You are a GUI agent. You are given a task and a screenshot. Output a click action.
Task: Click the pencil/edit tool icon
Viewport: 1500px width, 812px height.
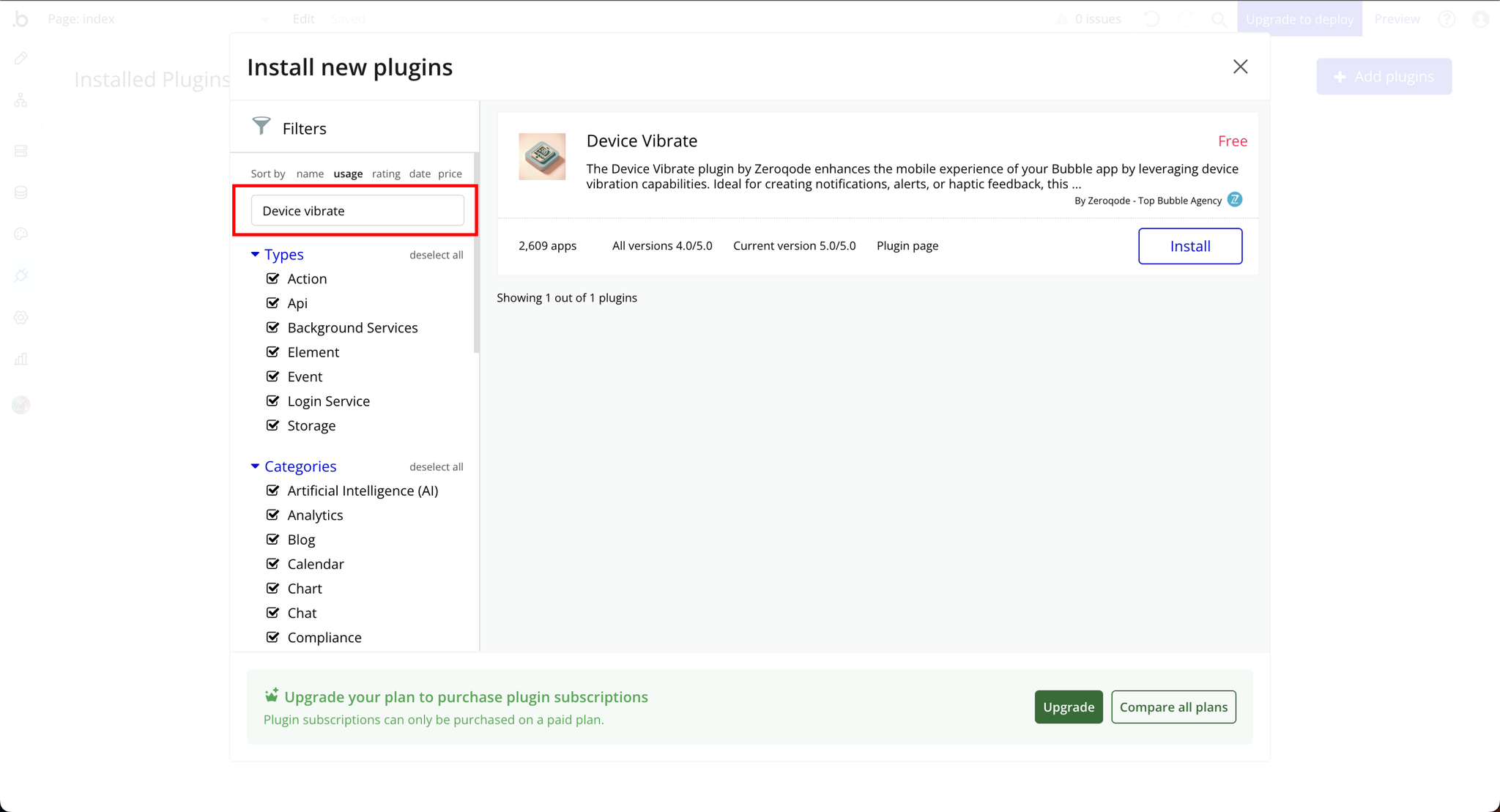[x=23, y=58]
